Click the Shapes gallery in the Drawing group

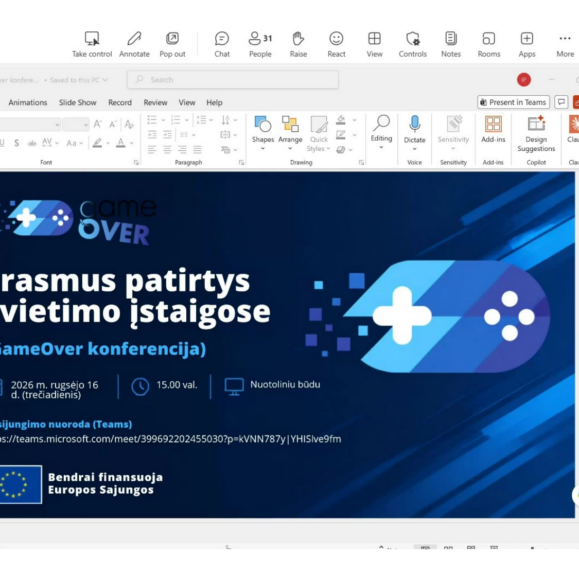click(x=263, y=133)
